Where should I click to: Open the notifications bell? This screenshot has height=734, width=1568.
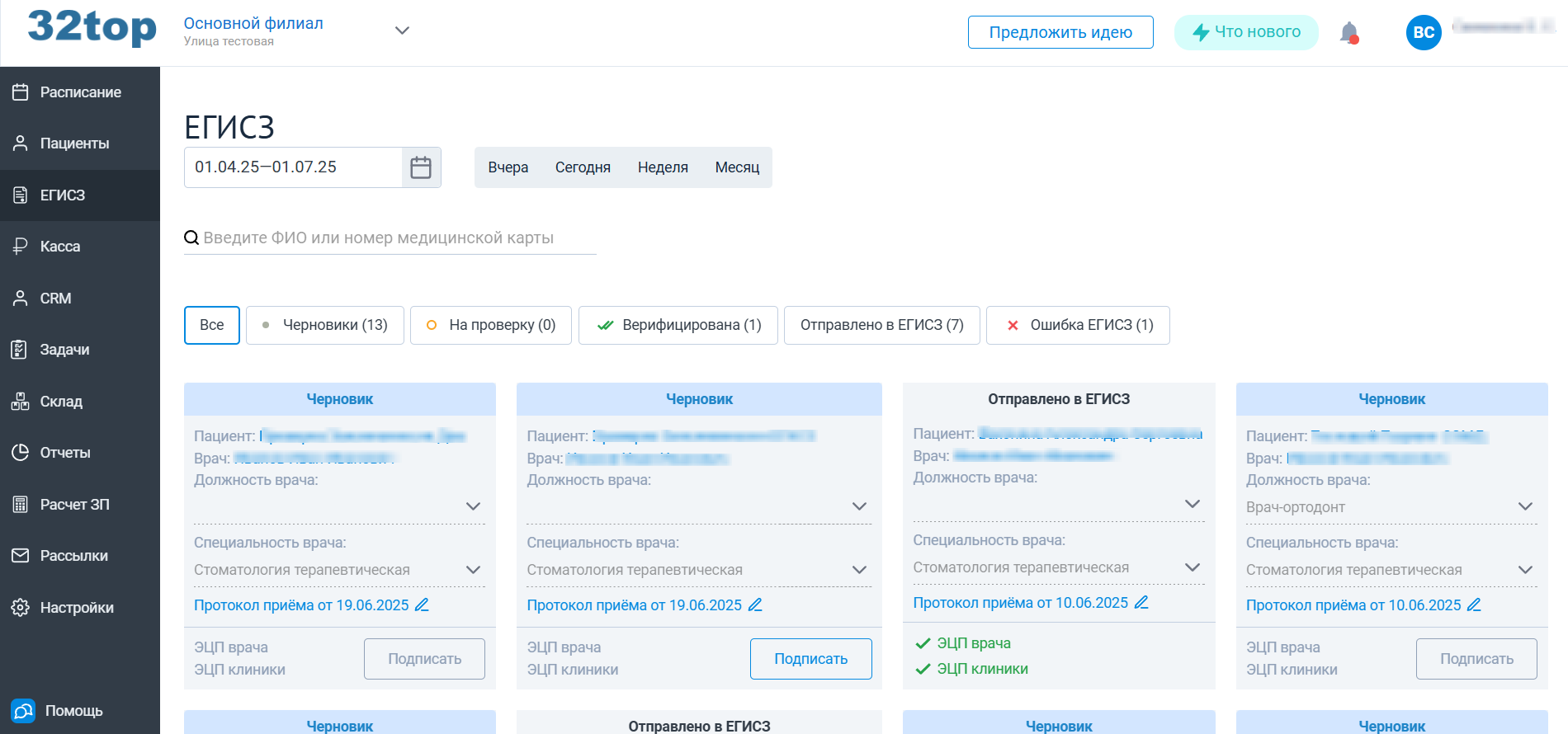click(1349, 33)
